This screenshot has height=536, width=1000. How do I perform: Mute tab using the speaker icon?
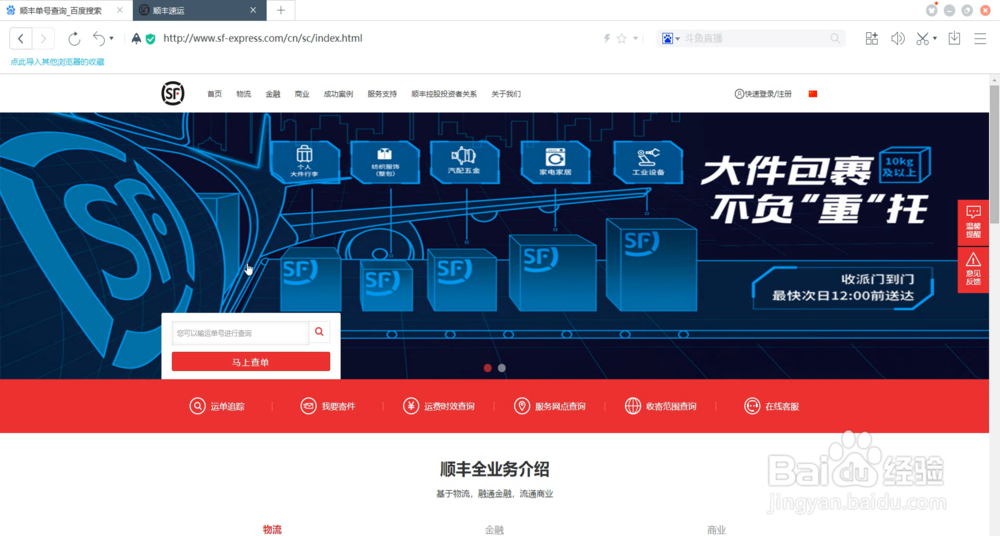tap(897, 38)
